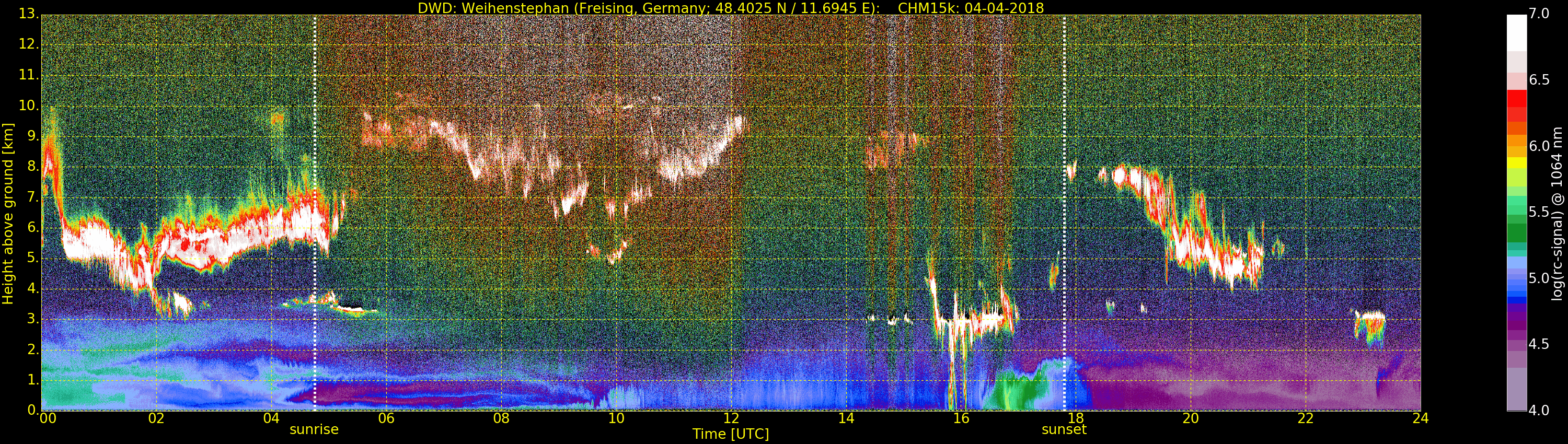Select height axis tick '6.'

(x=33, y=227)
